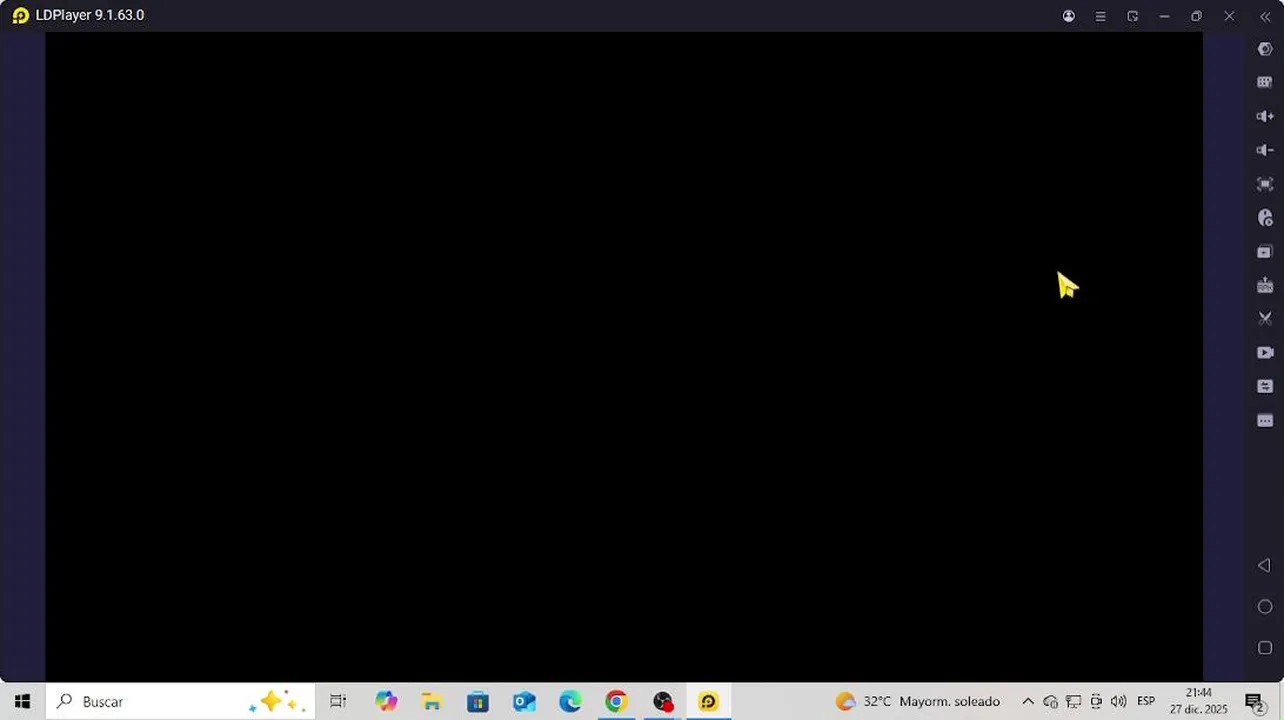Open Microsoft Edge from taskbar
Screen dimensions: 1284x720
pos(570,702)
